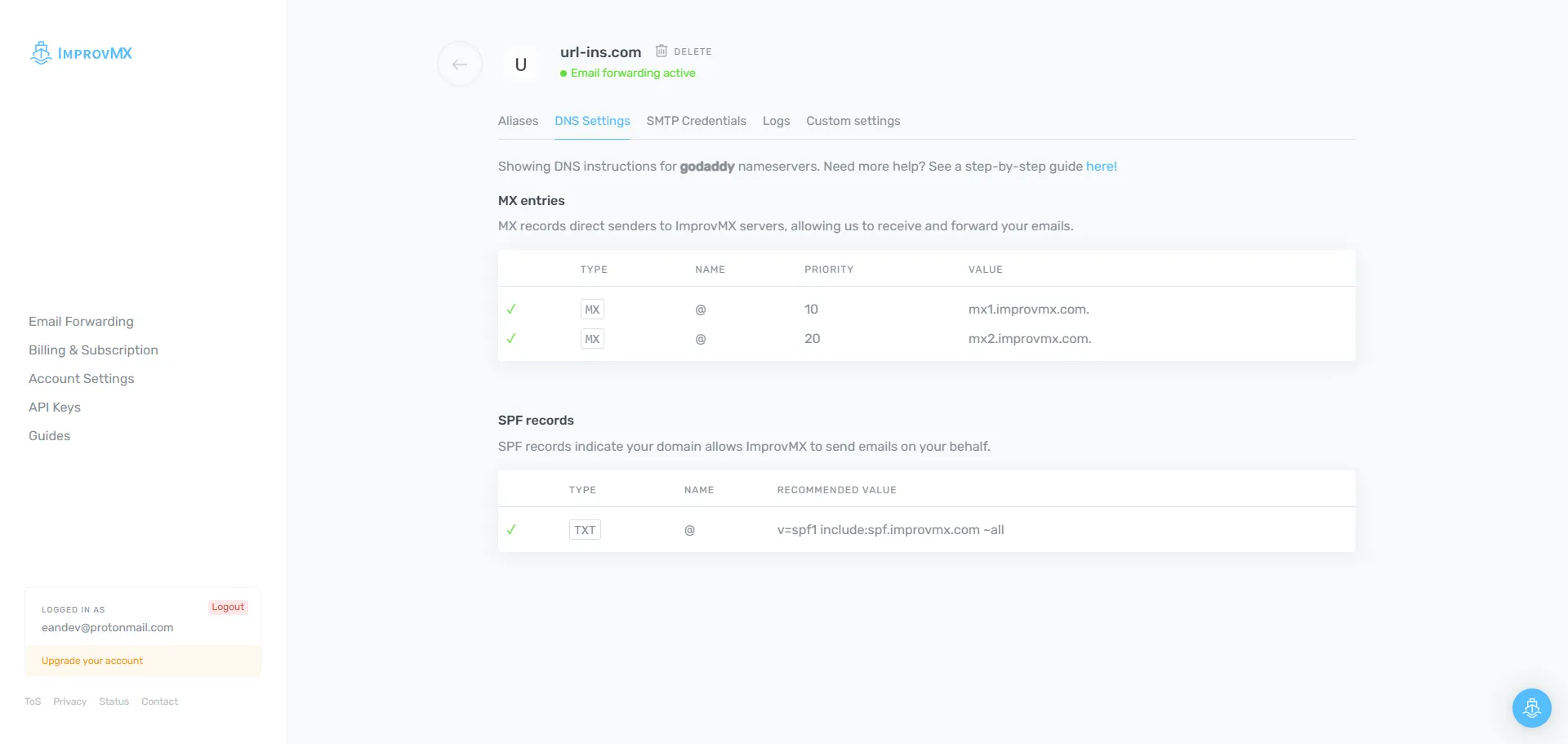
Task: Click the checkmark beside SPF TXT record
Action: pyautogui.click(x=511, y=530)
